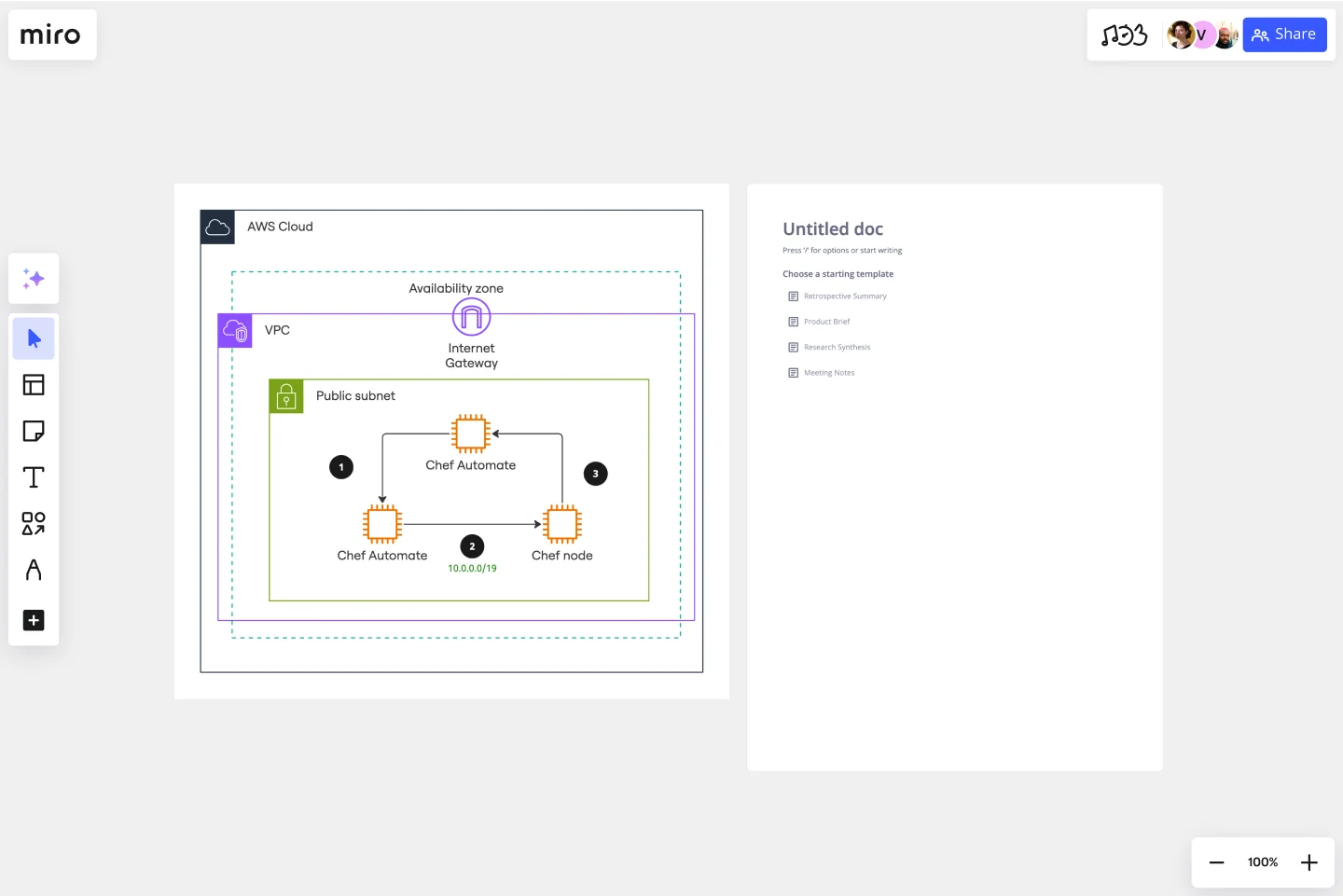Select step 2 black circle marker

[472, 546]
